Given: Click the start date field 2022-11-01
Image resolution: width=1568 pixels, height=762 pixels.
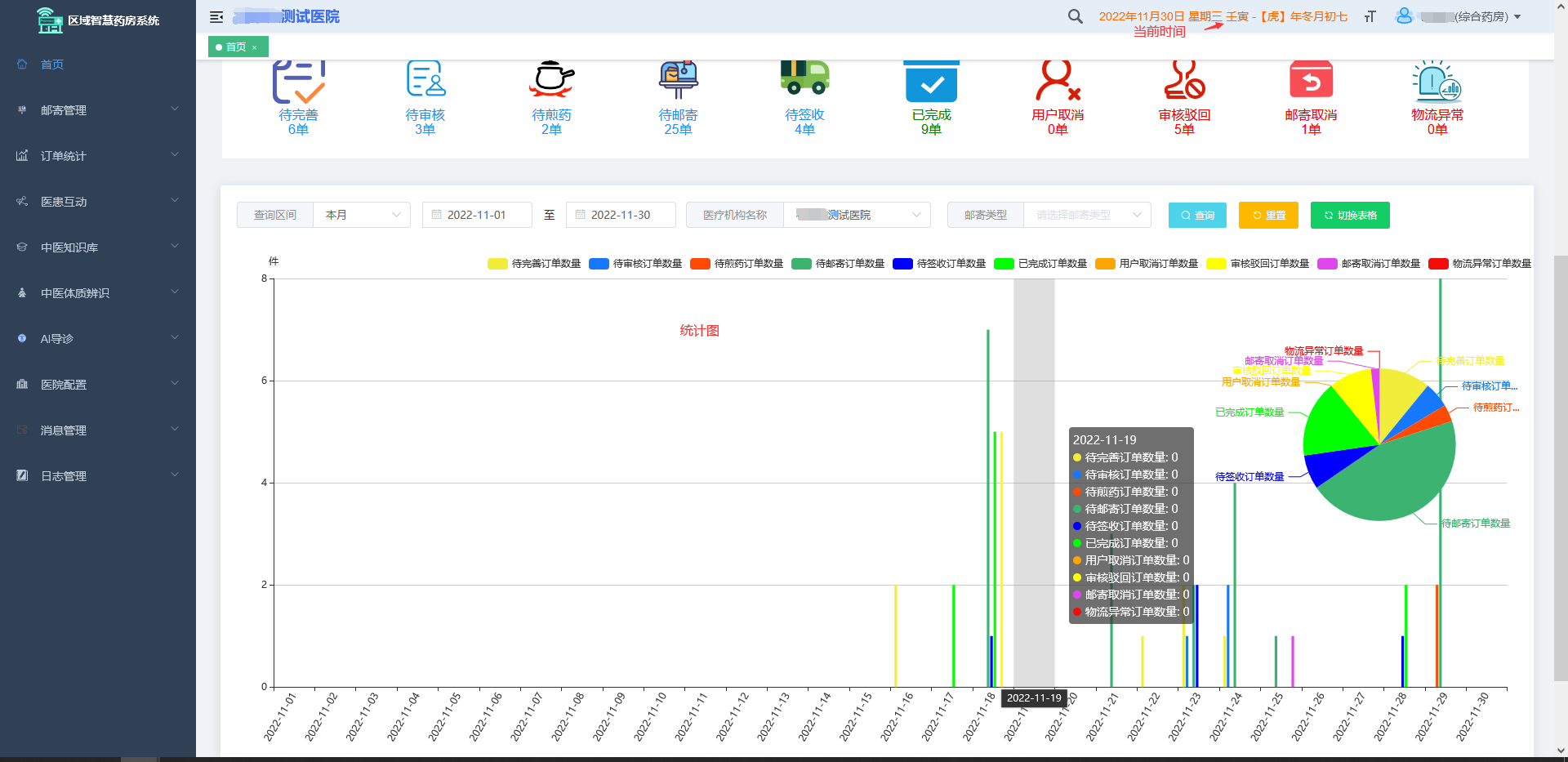Looking at the screenshot, I should [477, 215].
